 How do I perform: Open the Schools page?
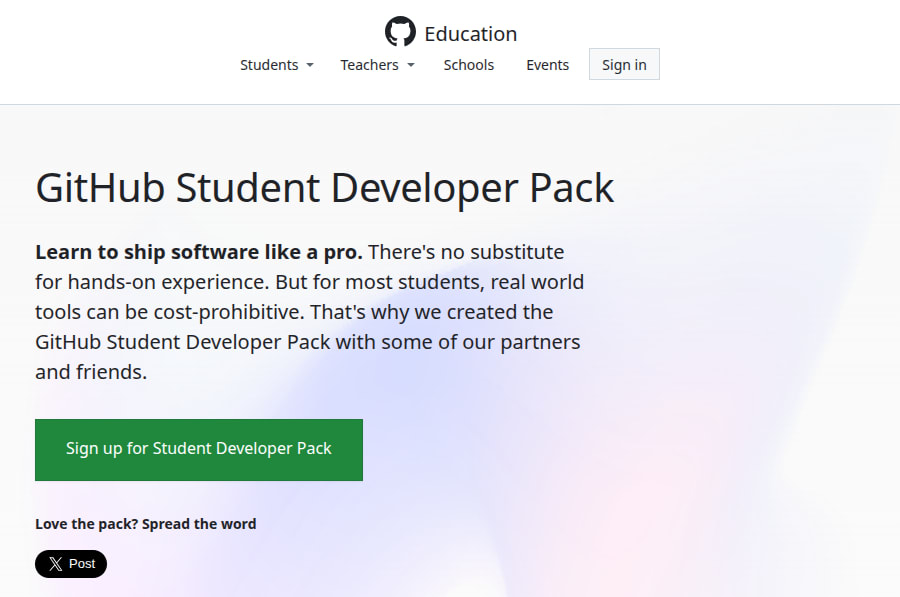(x=468, y=65)
